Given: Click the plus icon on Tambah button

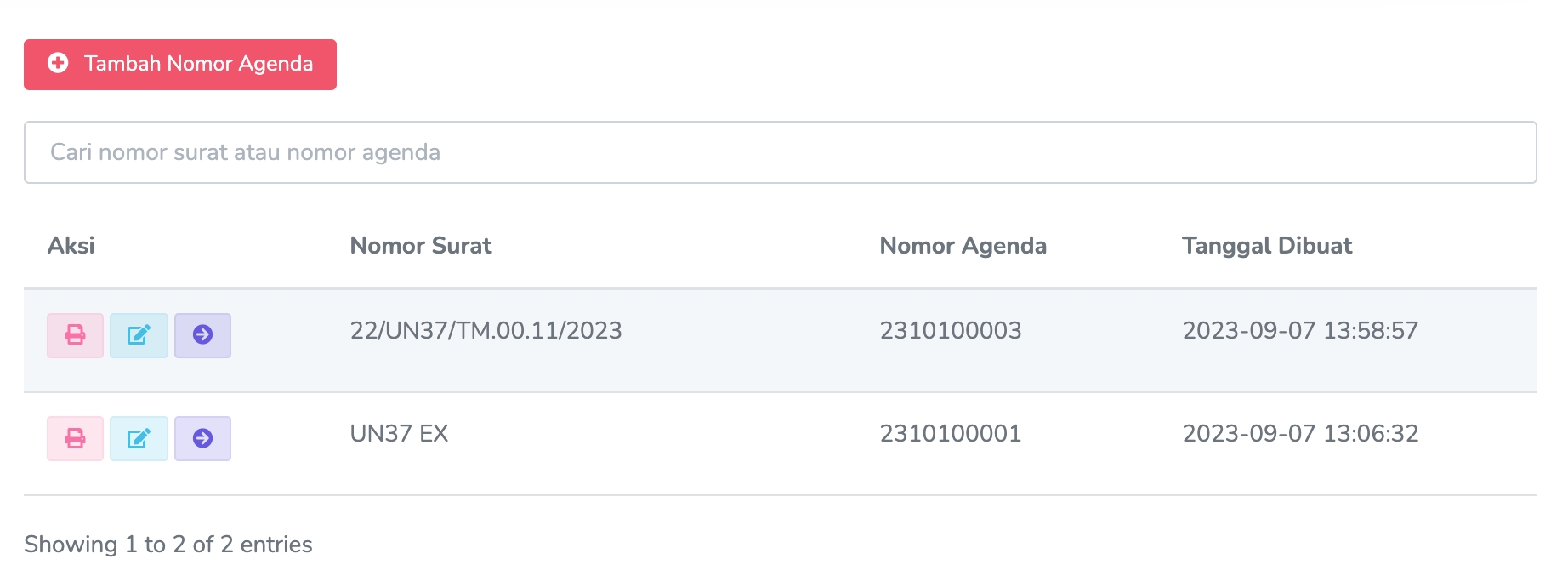Looking at the screenshot, I should (x=58, y=63).
